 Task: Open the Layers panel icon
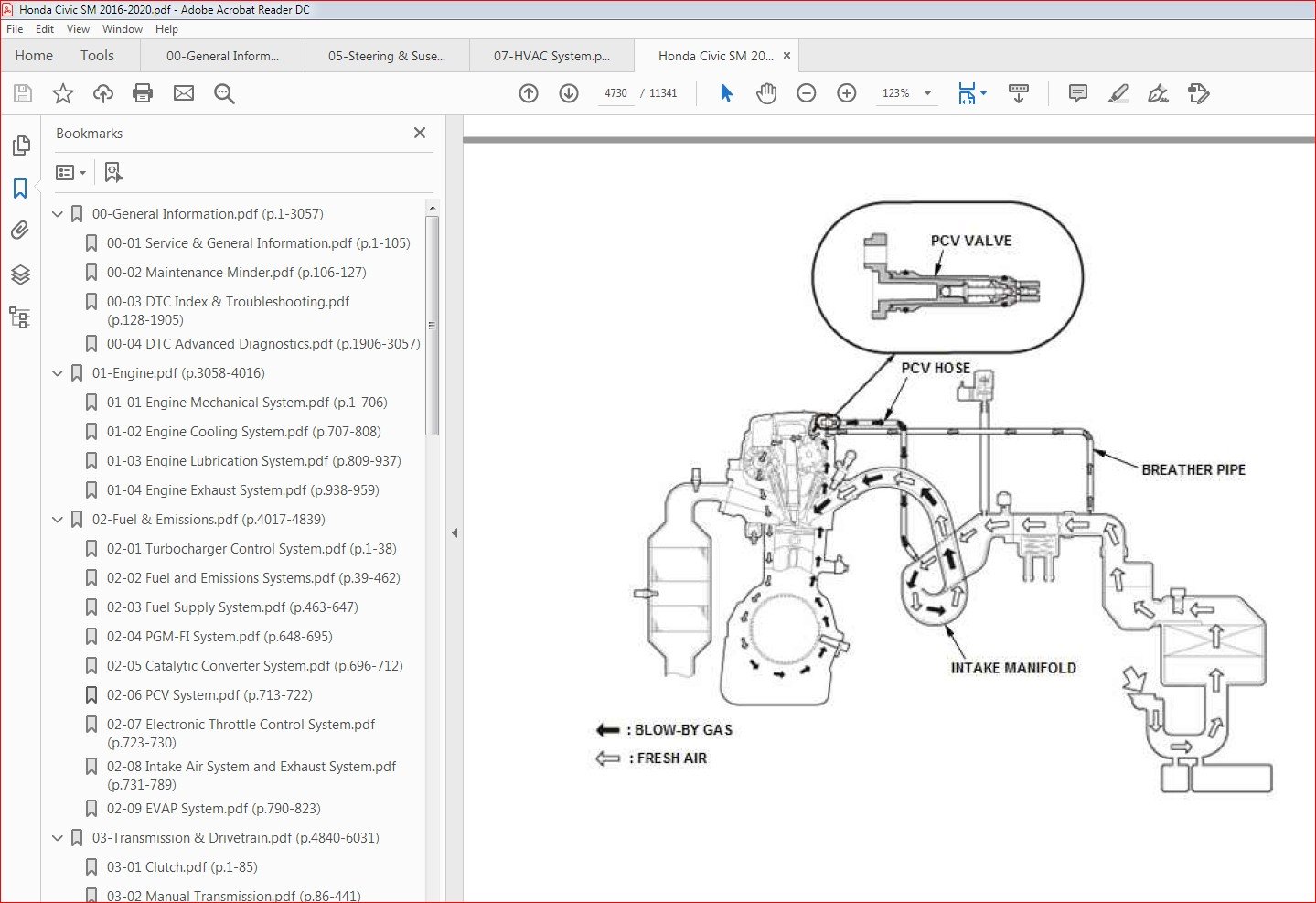pos(20,274)
